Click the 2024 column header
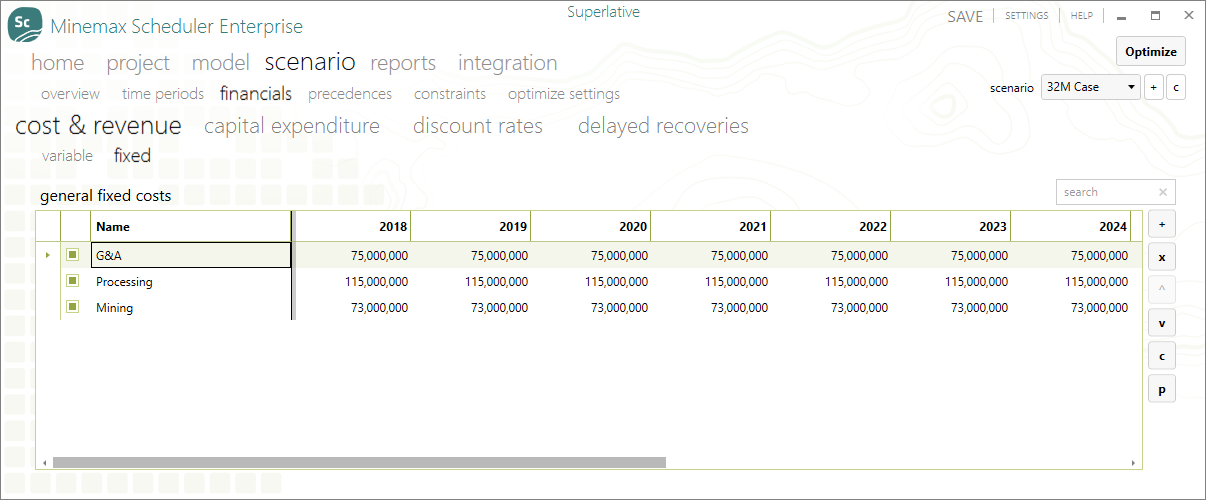Screen dimensions: 1206x500 coord(1071,227)
